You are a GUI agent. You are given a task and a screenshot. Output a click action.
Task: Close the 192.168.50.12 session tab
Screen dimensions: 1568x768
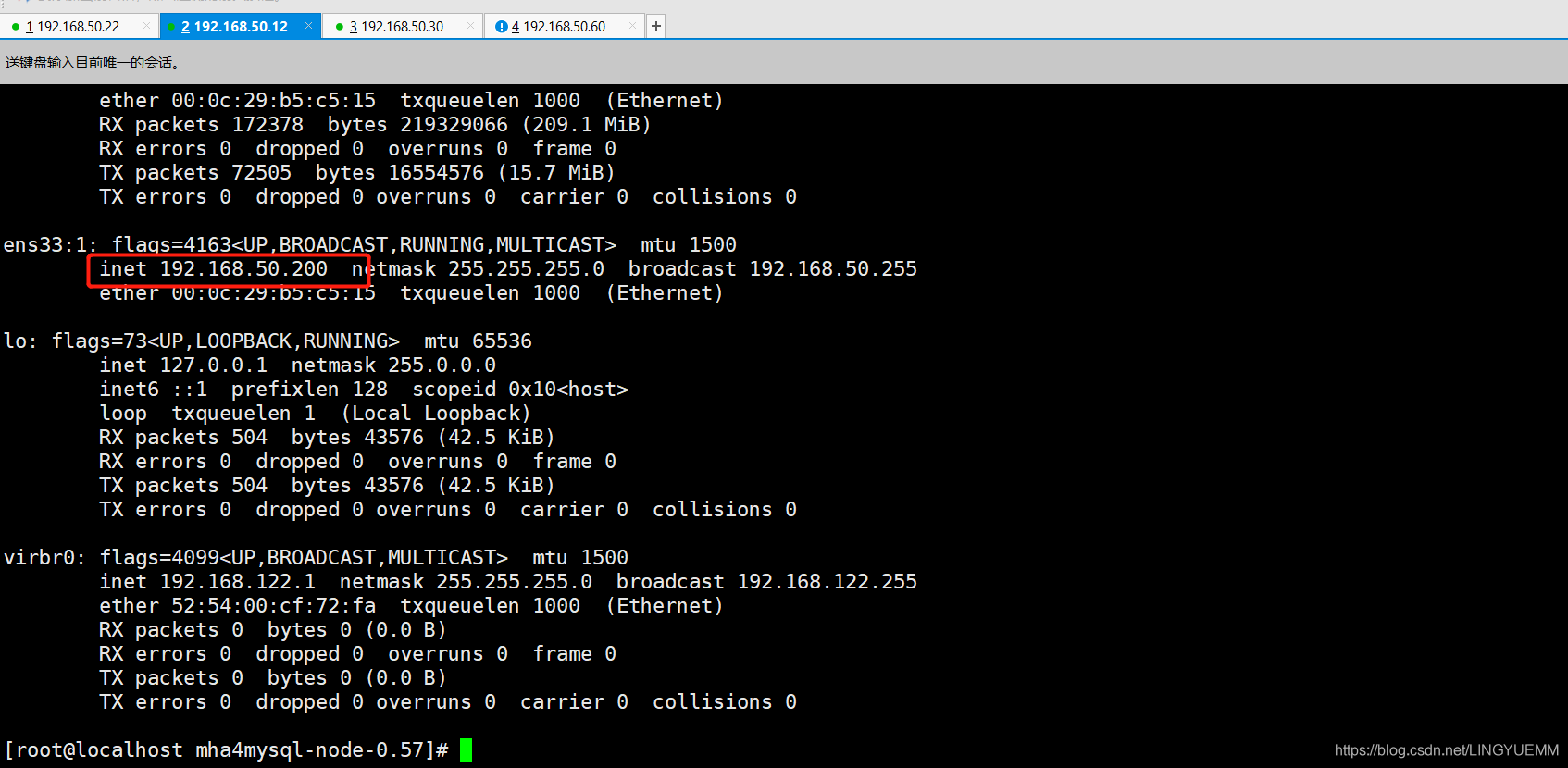pyautogui.click(x=308, y=26)
